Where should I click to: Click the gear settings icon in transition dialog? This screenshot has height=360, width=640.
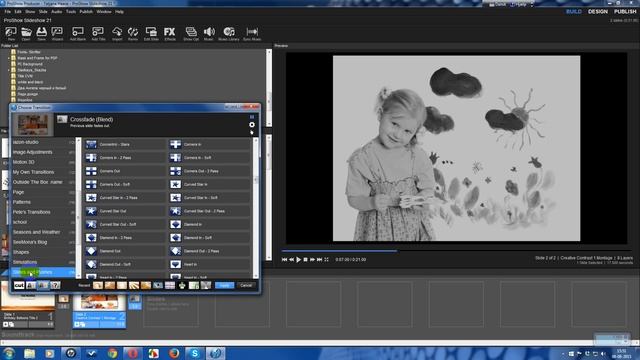point(252,125)
